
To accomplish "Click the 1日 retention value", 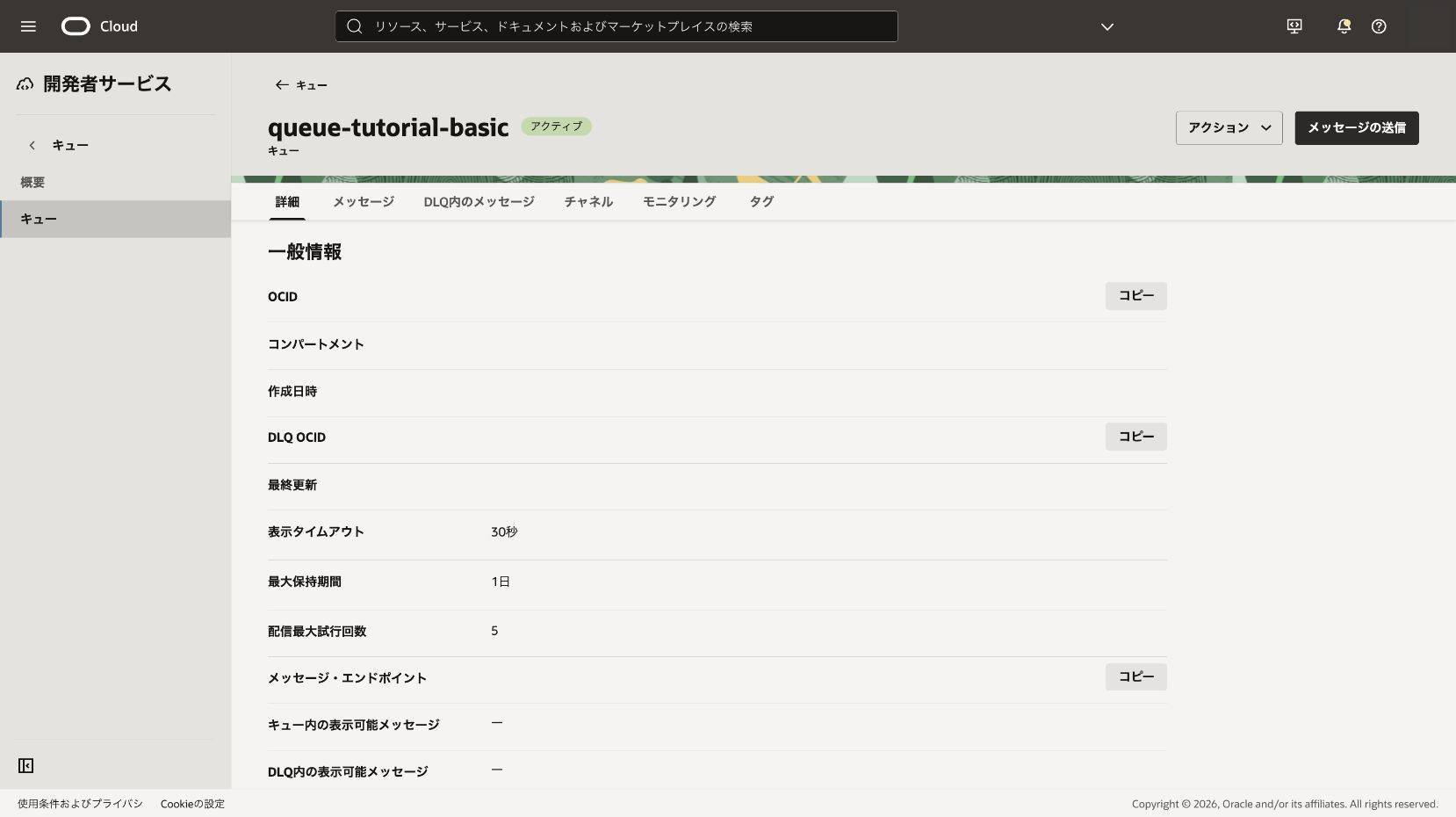I will coord(501,582).
